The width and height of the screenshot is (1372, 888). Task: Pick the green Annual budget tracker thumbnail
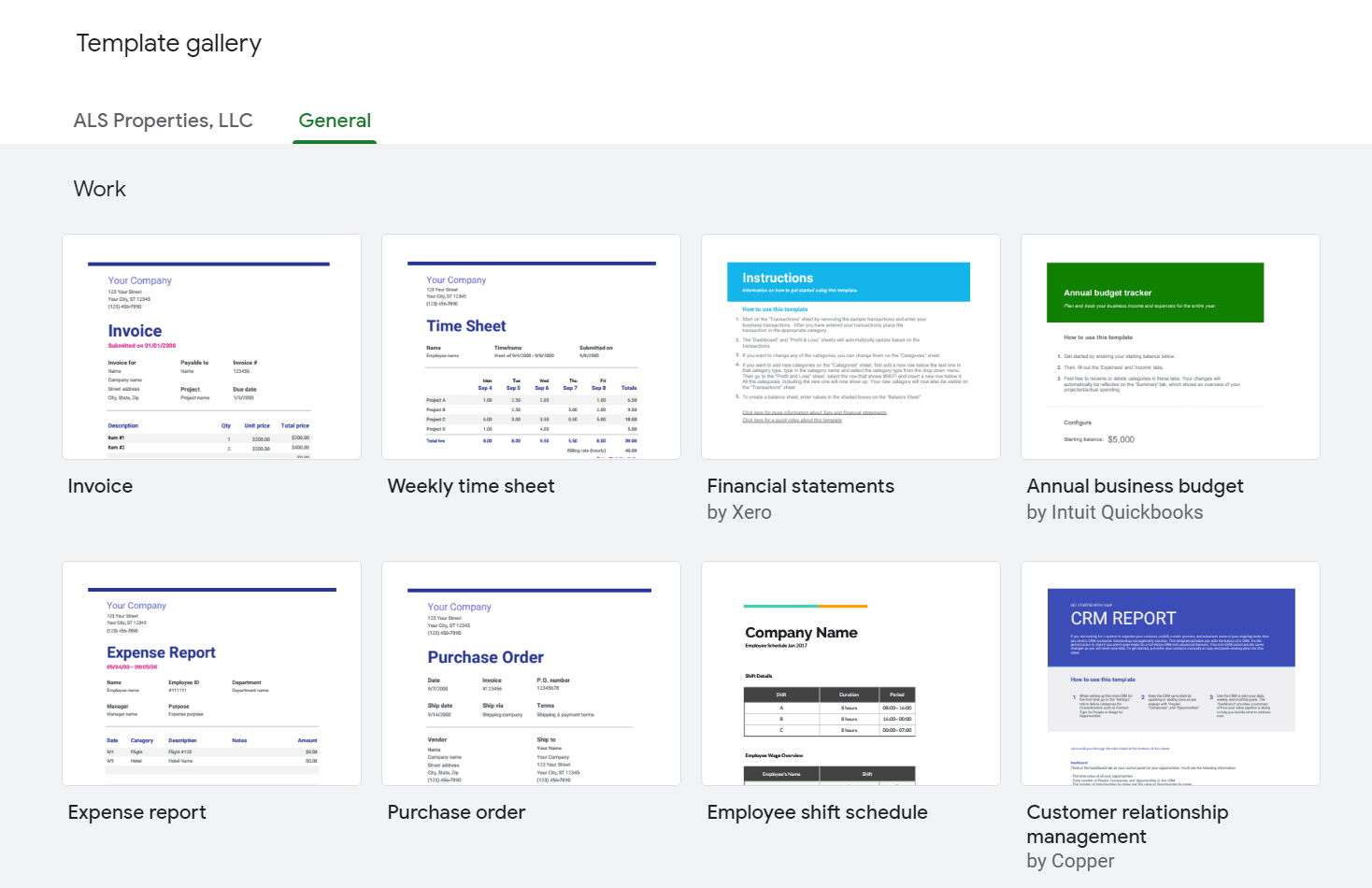[1170, 347]
